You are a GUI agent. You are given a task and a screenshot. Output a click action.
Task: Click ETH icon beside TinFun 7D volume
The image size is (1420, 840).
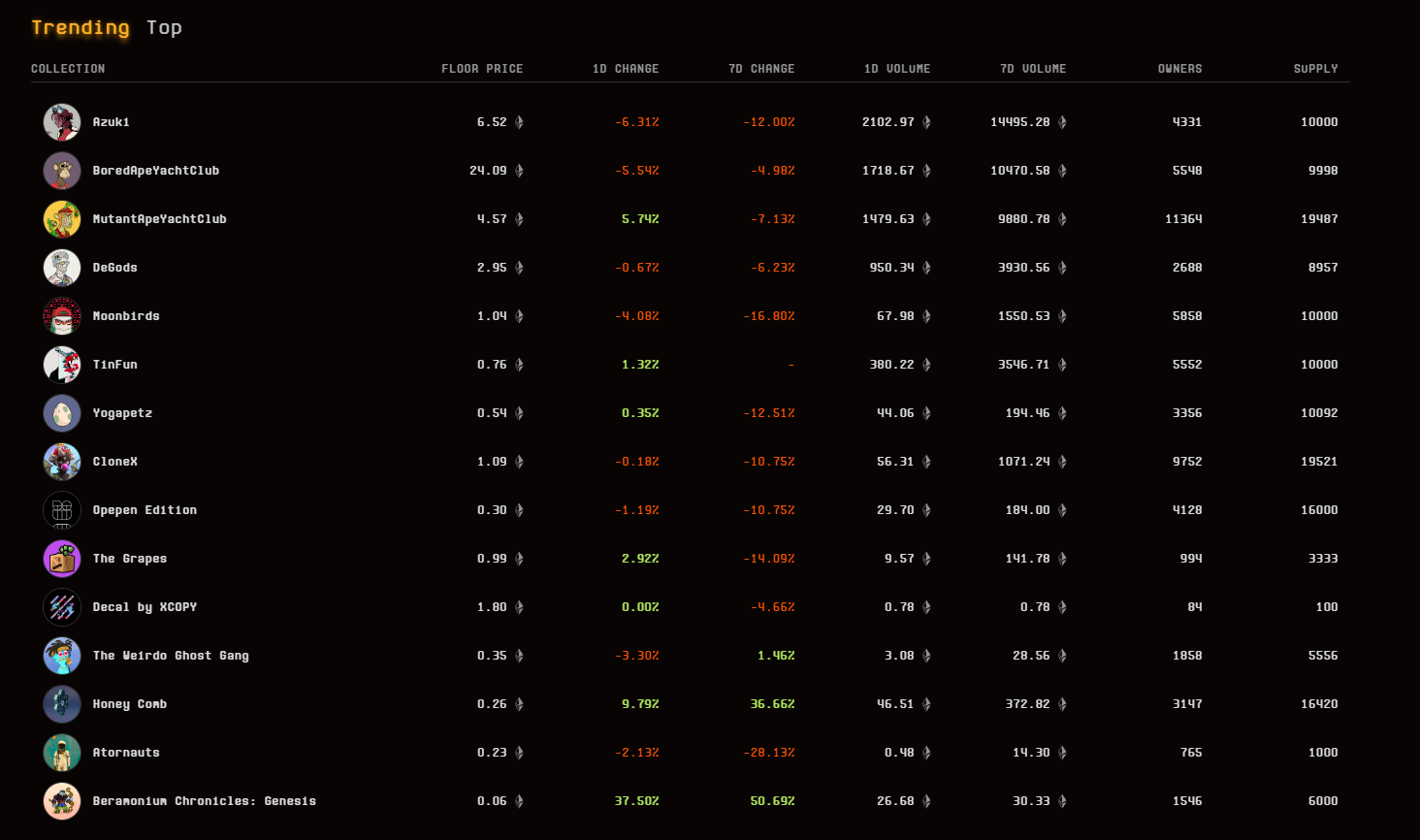coord(1062,365)
